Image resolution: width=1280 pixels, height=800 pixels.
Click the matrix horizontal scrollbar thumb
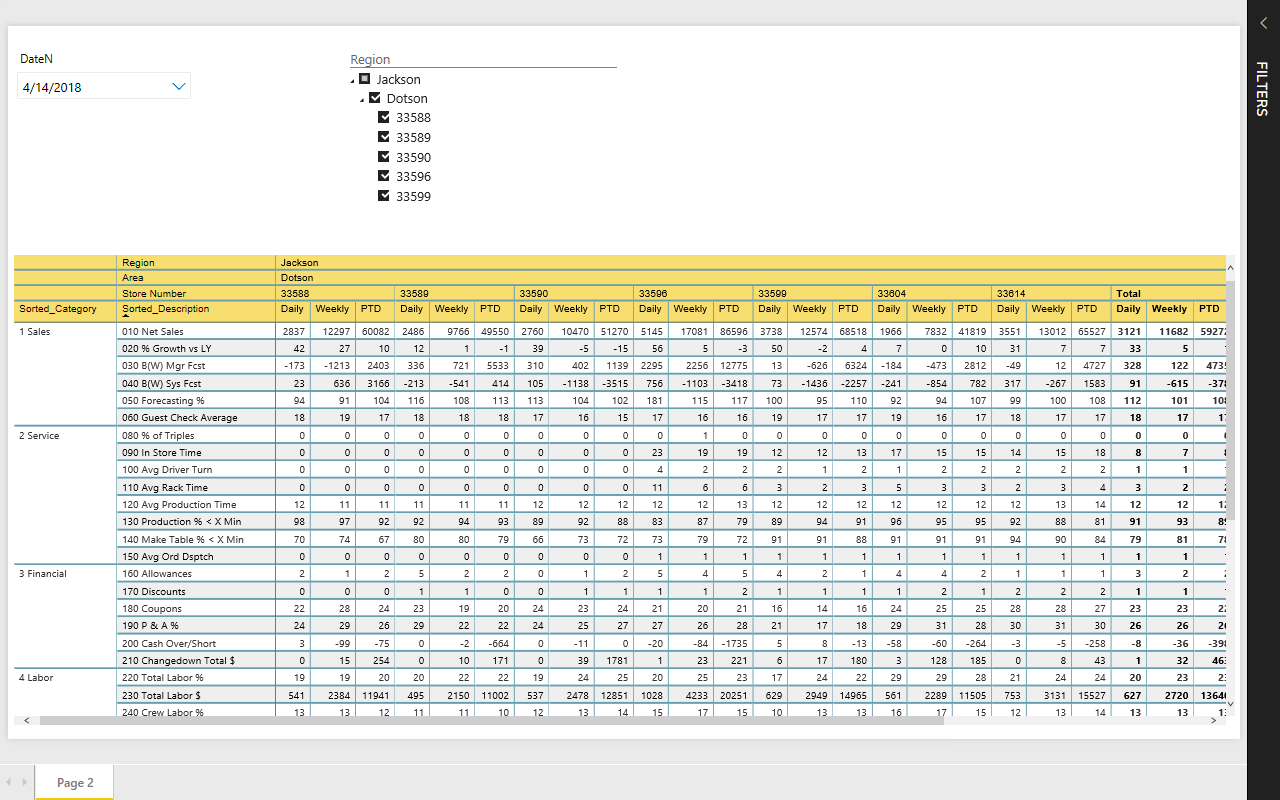point(491,720)
